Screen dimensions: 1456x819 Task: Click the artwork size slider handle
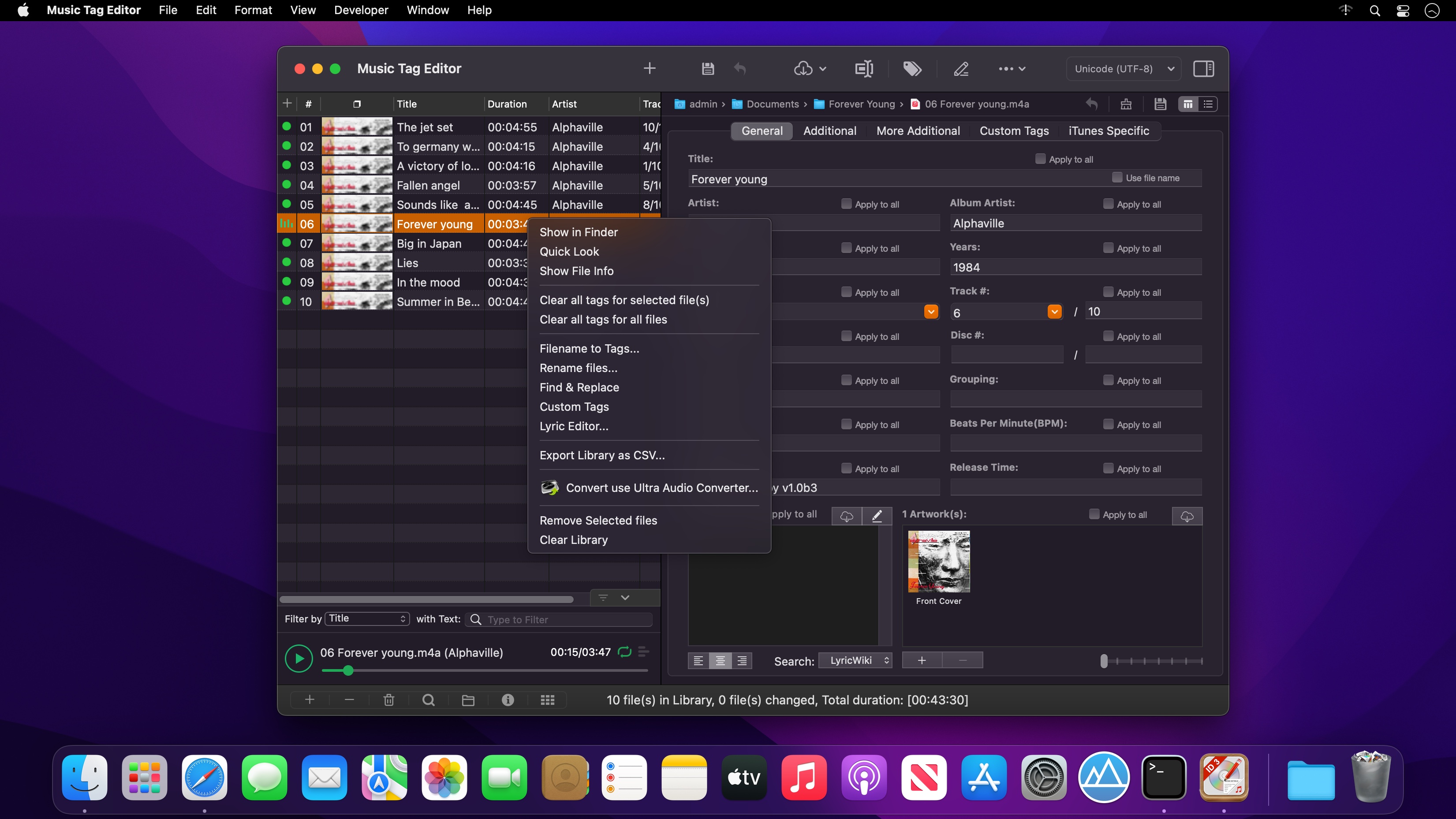point(1104,661)
